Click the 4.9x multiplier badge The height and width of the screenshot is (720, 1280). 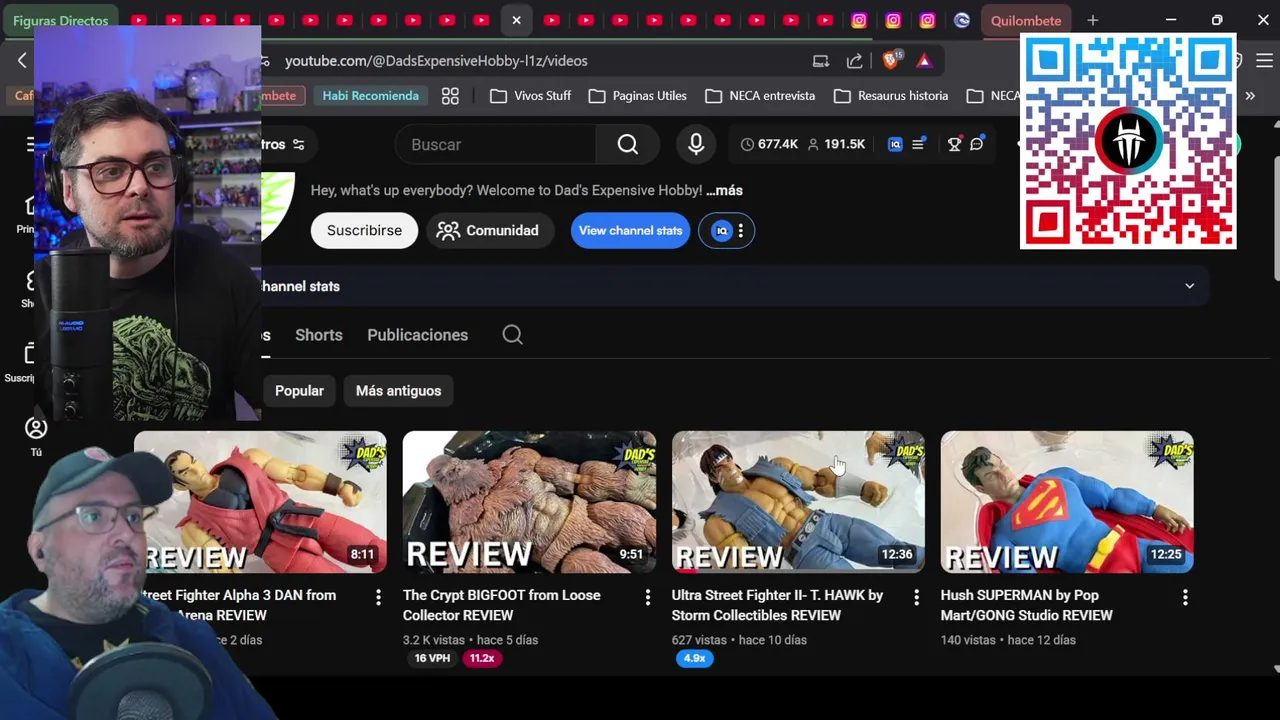point(694,658)
